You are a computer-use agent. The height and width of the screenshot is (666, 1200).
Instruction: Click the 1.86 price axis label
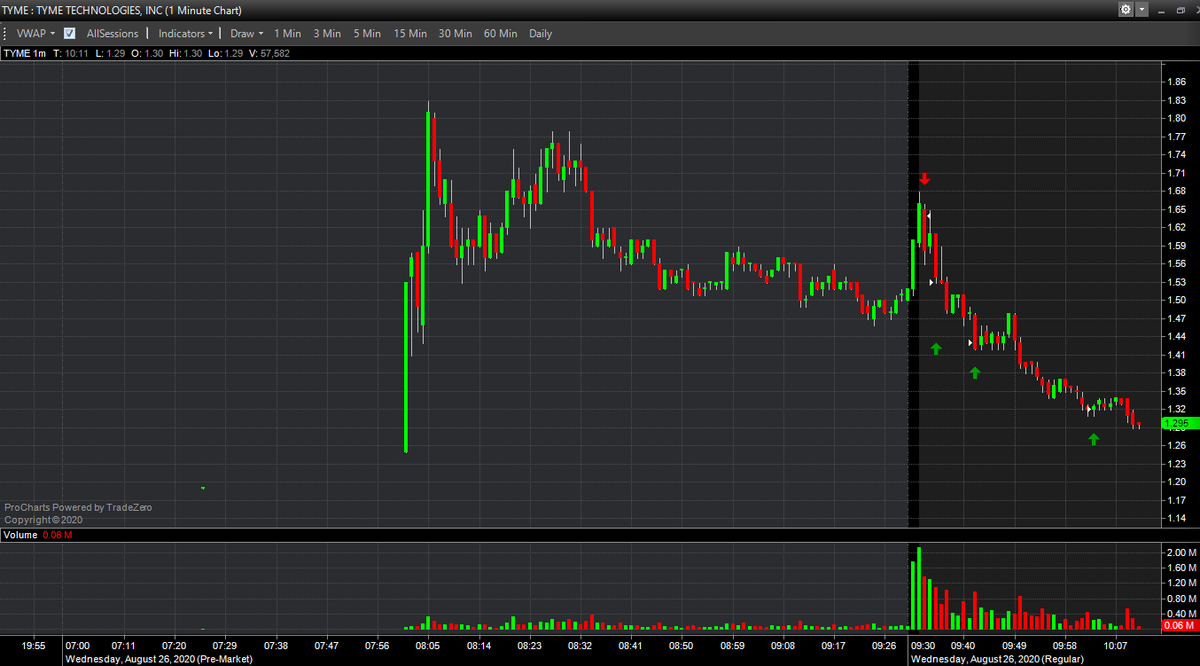1176,81
